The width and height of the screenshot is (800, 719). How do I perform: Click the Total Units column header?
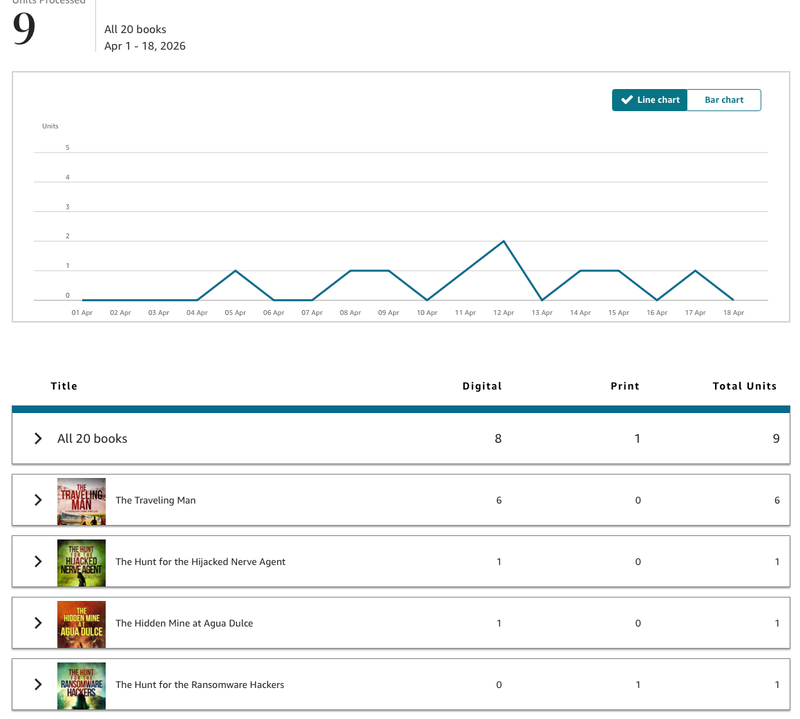tap(744, 386)
